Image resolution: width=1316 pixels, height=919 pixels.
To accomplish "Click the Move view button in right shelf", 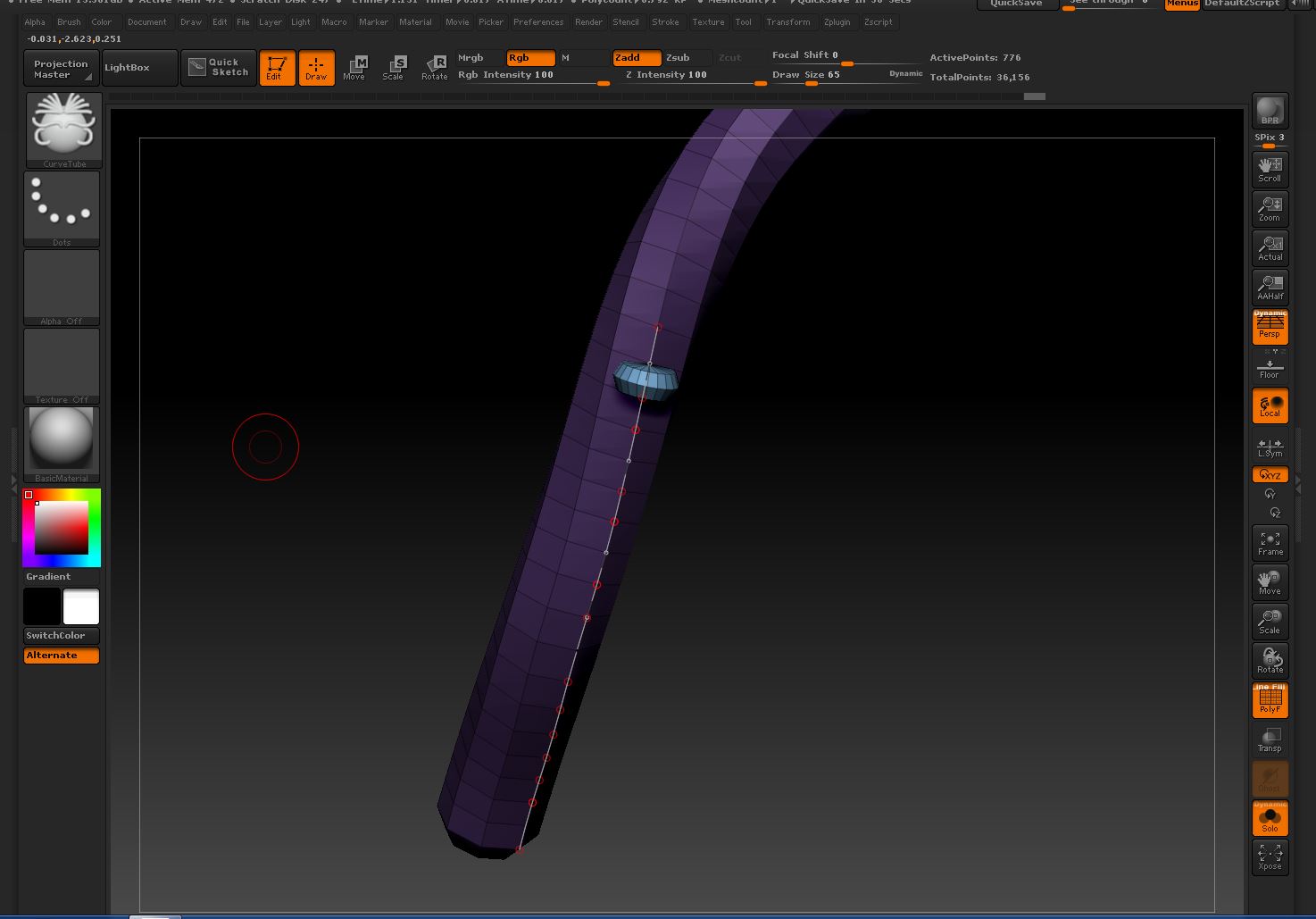I will pos(1270,581).
